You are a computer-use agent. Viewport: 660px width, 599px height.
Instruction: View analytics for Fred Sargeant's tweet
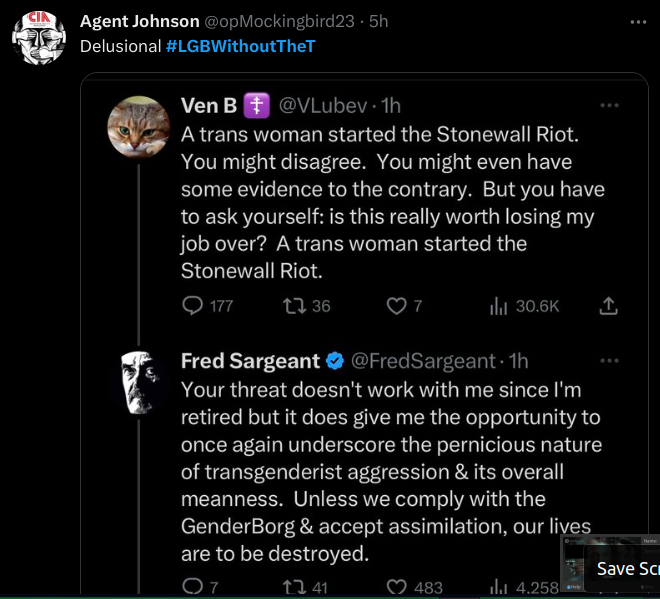499,587
